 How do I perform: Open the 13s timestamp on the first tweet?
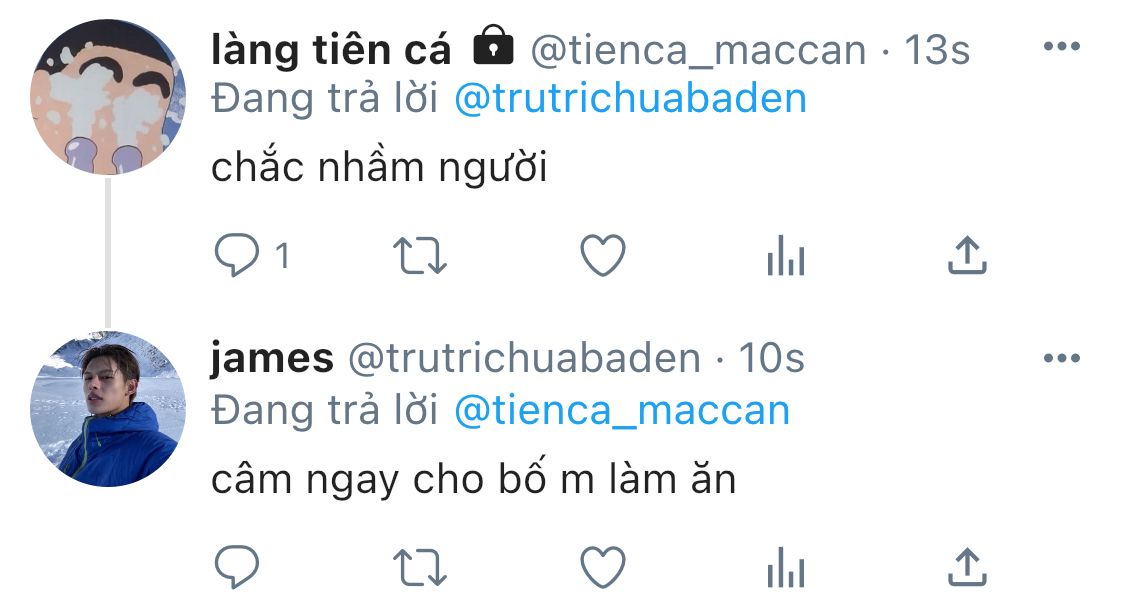(937, 50)
